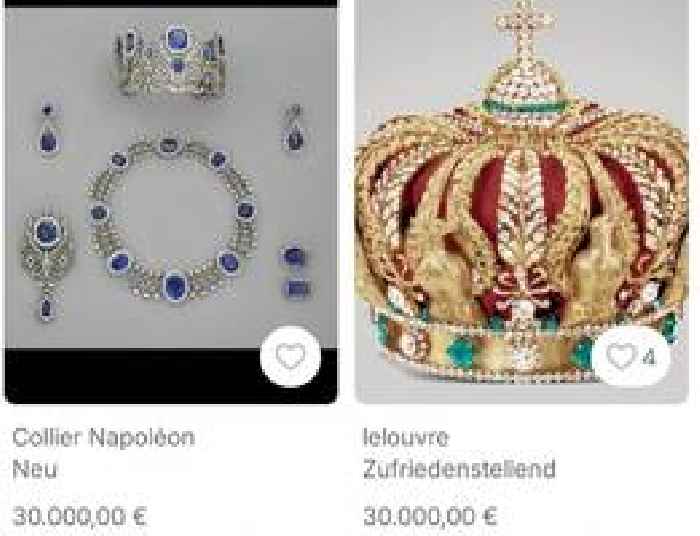This screenshot has height=536, width=700.
Task: Click the Neu condition label
Action: tap(35, 470)
